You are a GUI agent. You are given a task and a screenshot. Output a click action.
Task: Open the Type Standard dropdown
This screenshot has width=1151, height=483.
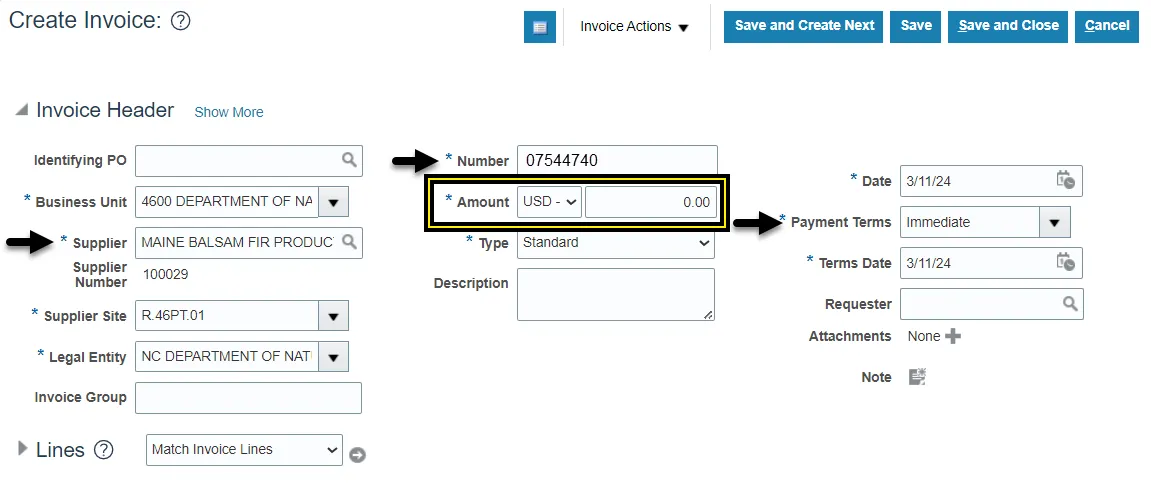point(616,242)
